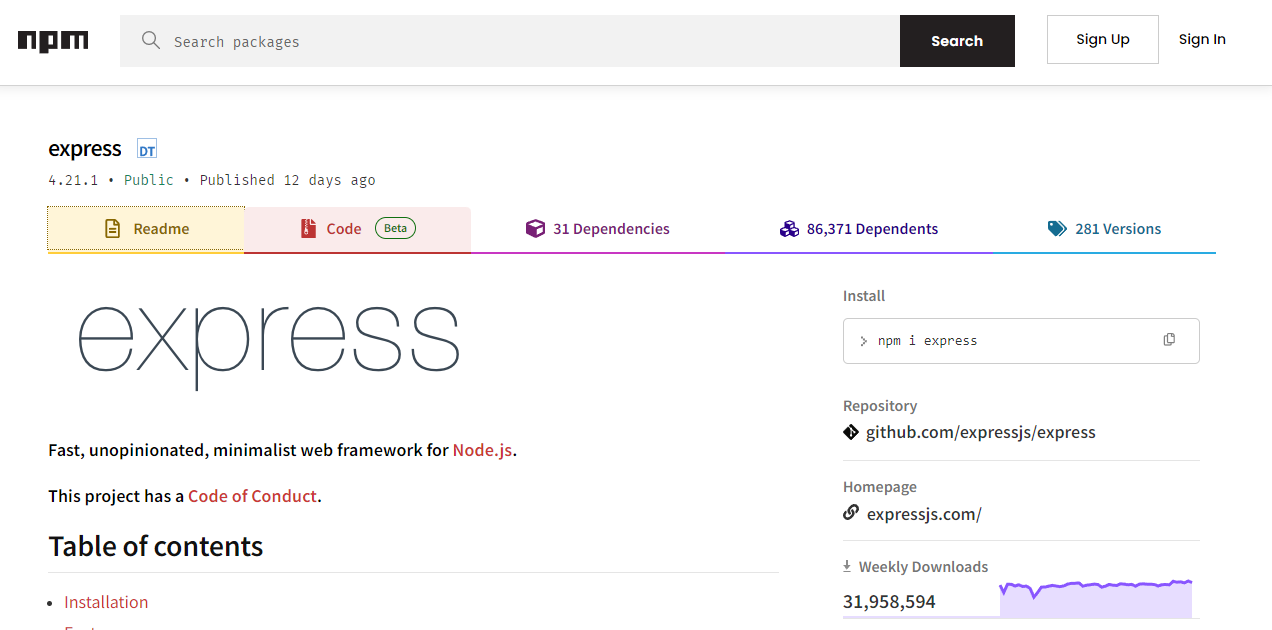Switch to the Code tab
This screenshot has height=630, width=1272.
click(357, 229)
